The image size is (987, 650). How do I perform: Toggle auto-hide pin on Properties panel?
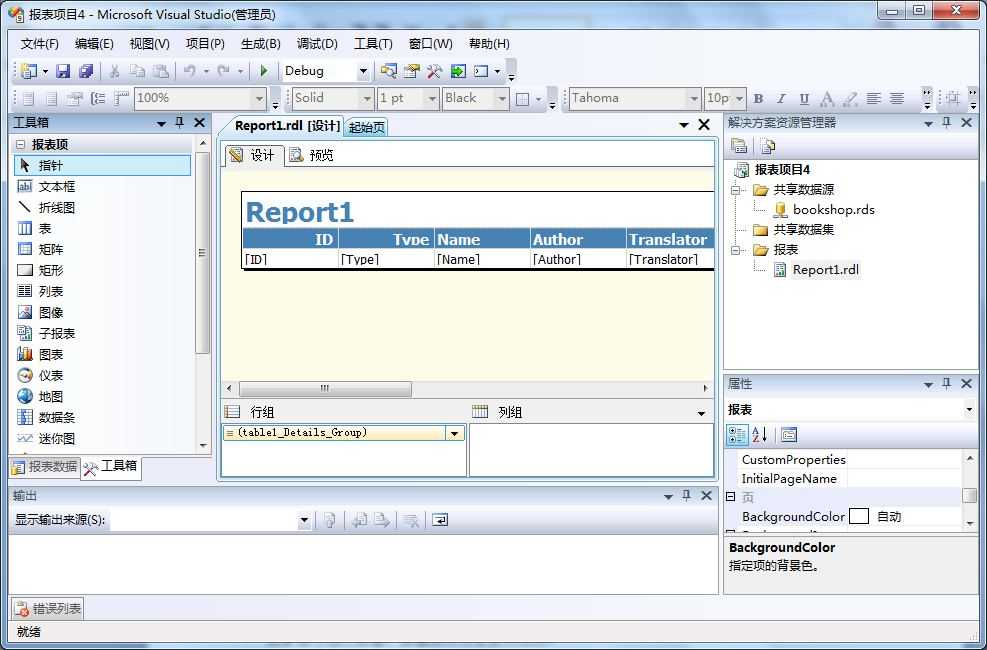[947, 383]
